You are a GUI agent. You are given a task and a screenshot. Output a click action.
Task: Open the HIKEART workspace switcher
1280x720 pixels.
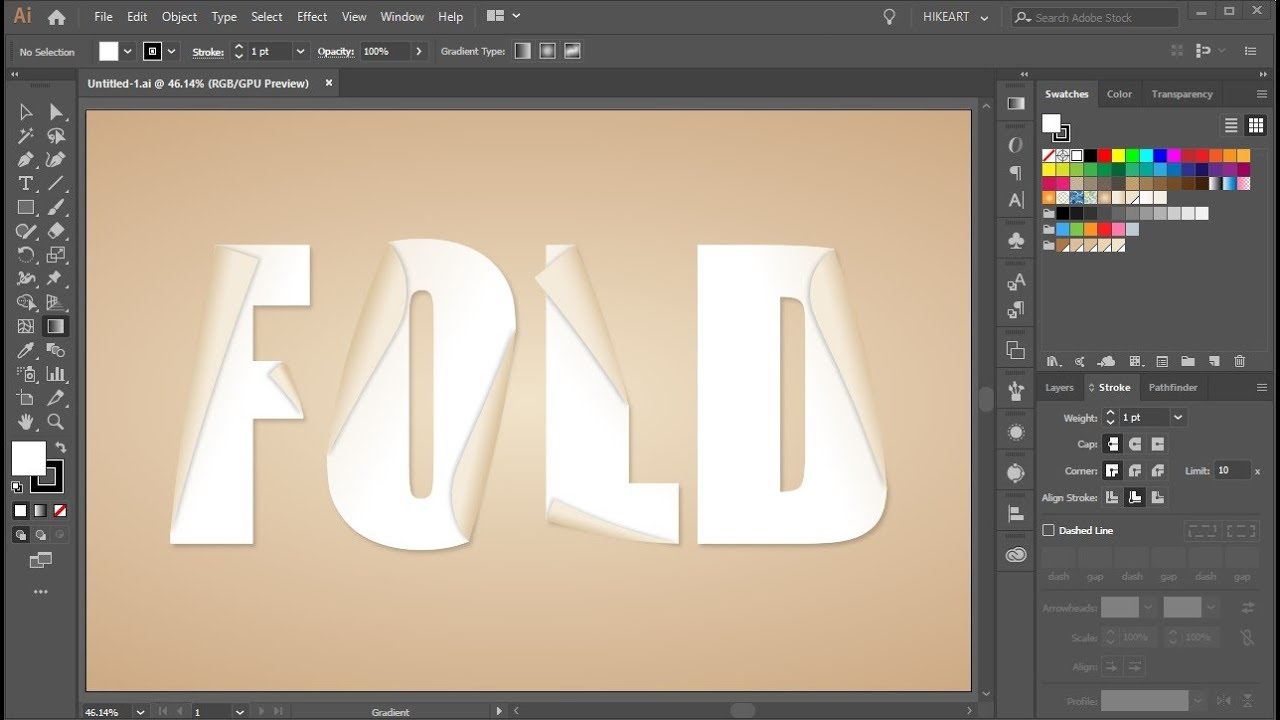(954, 17)
